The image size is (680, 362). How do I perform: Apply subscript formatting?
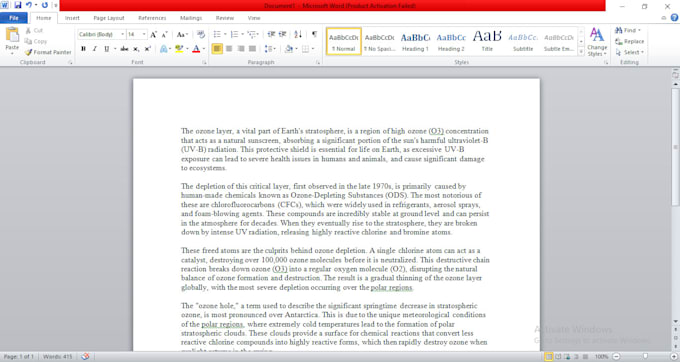(x=136, y=49)
